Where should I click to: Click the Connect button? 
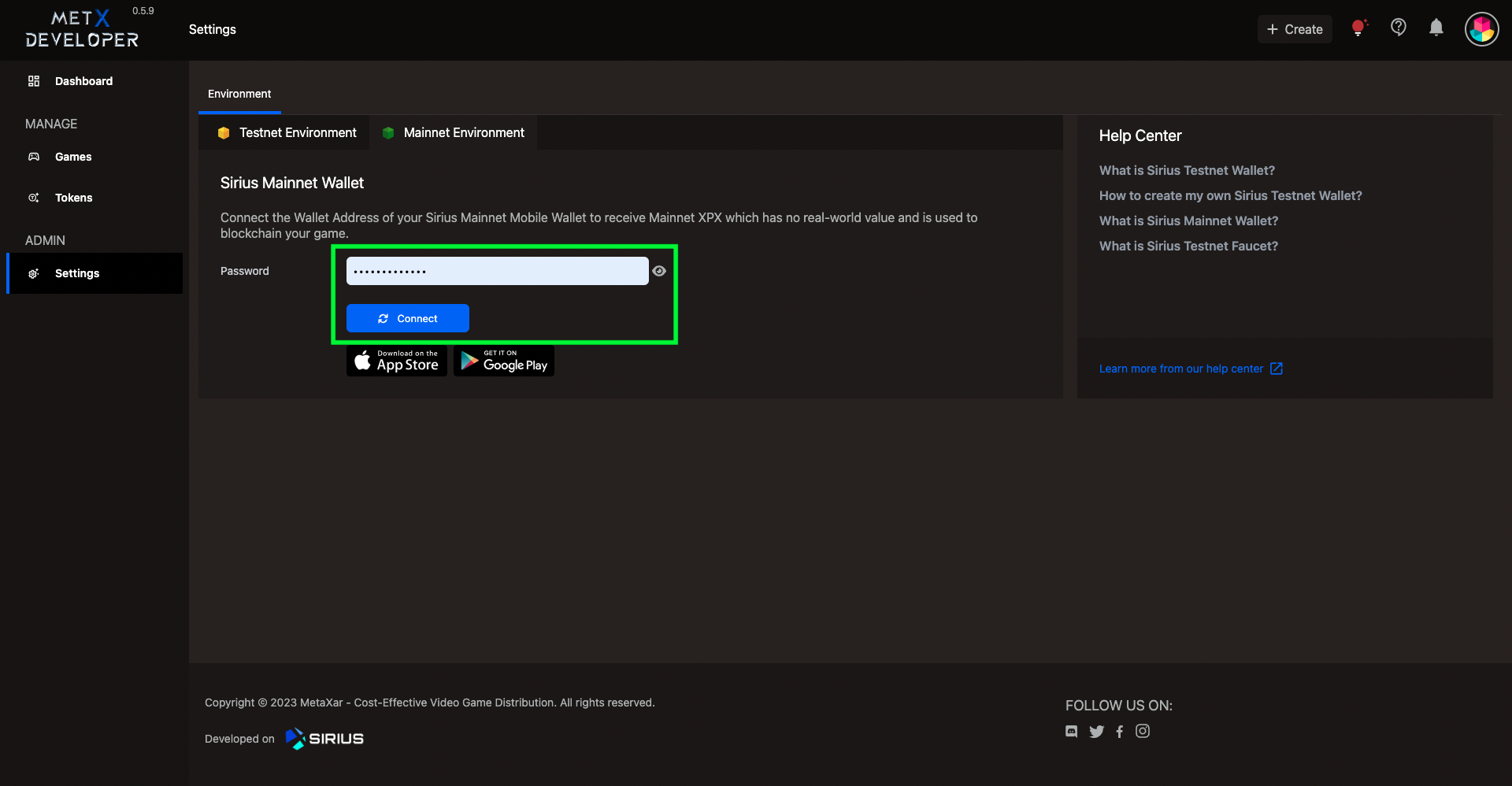click(408, 318)
